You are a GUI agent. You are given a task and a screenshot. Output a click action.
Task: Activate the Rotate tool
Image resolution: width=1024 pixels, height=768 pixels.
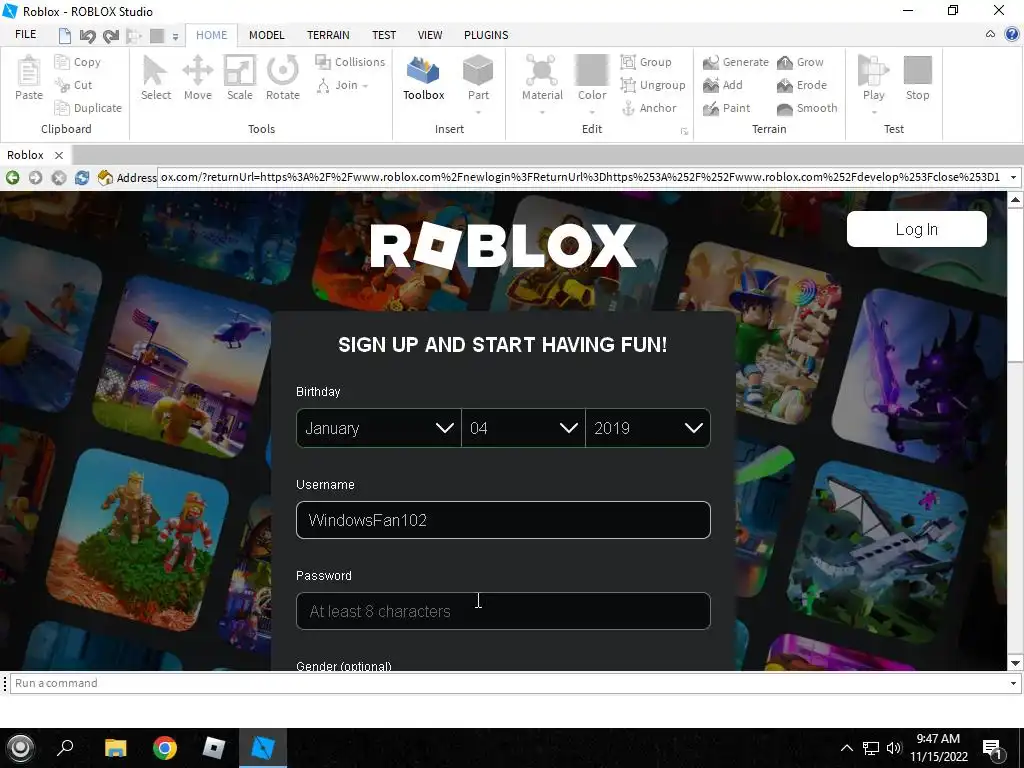pyautogui.click(x=283, y=78)
